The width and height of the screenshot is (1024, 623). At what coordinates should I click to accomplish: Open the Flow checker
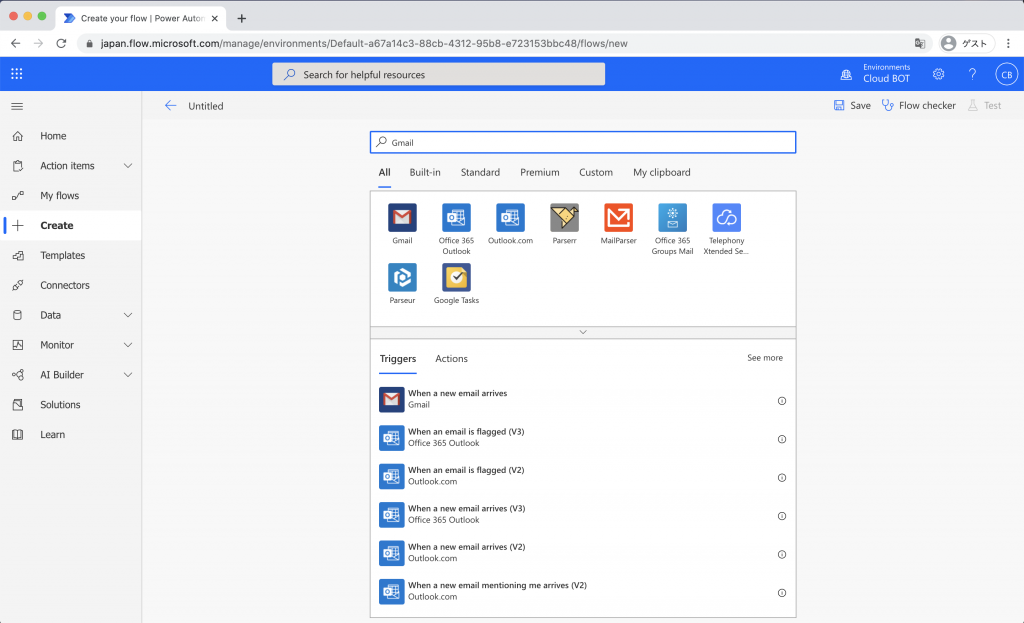[x=918, y=106]
